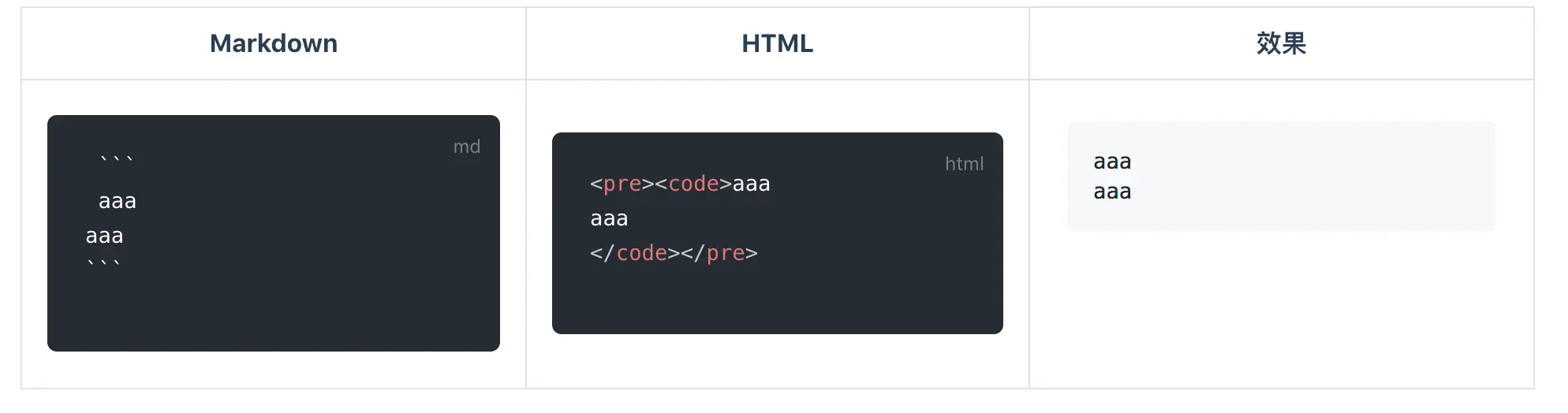Click the indented aaa line in the Markdown code
1568x413 pixels.
pos(118,202)
